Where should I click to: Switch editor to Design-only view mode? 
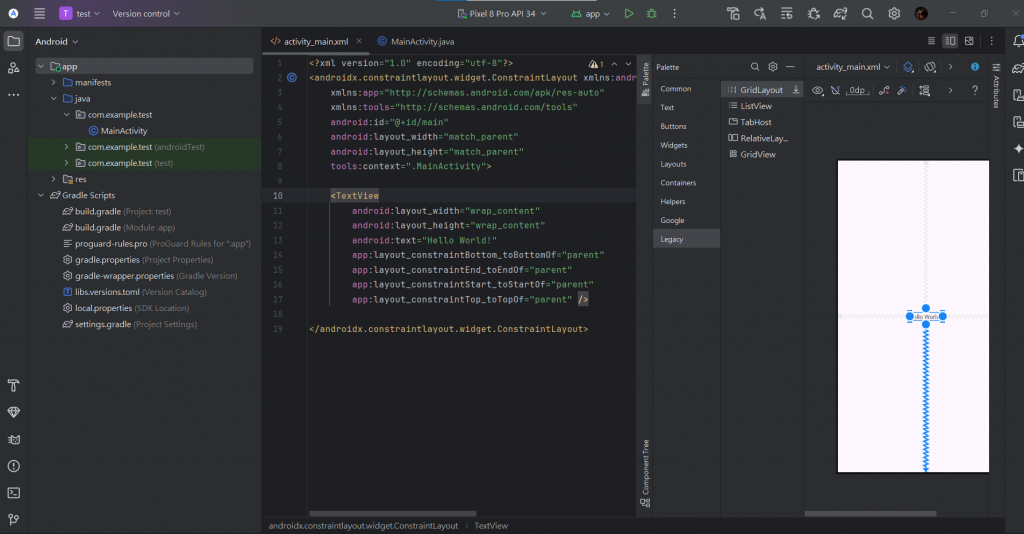click(x=968, y=41)
